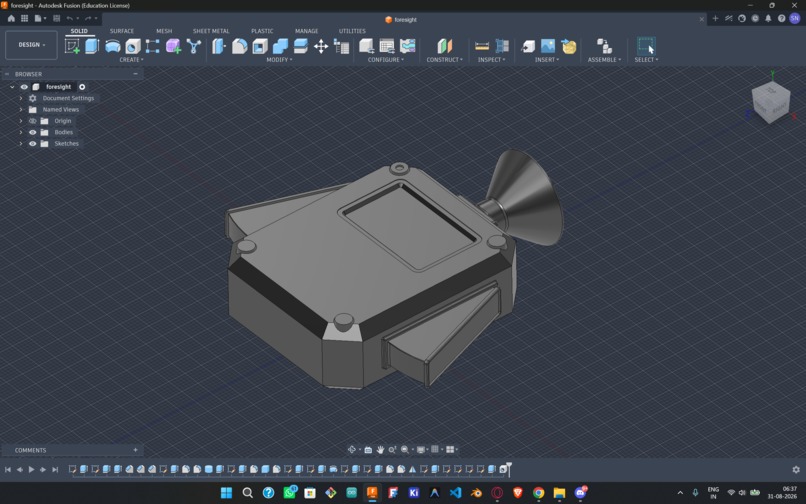Pick the Hole tool in Create
Viewport: 806px width, 504px height.
tap(133, 46)
